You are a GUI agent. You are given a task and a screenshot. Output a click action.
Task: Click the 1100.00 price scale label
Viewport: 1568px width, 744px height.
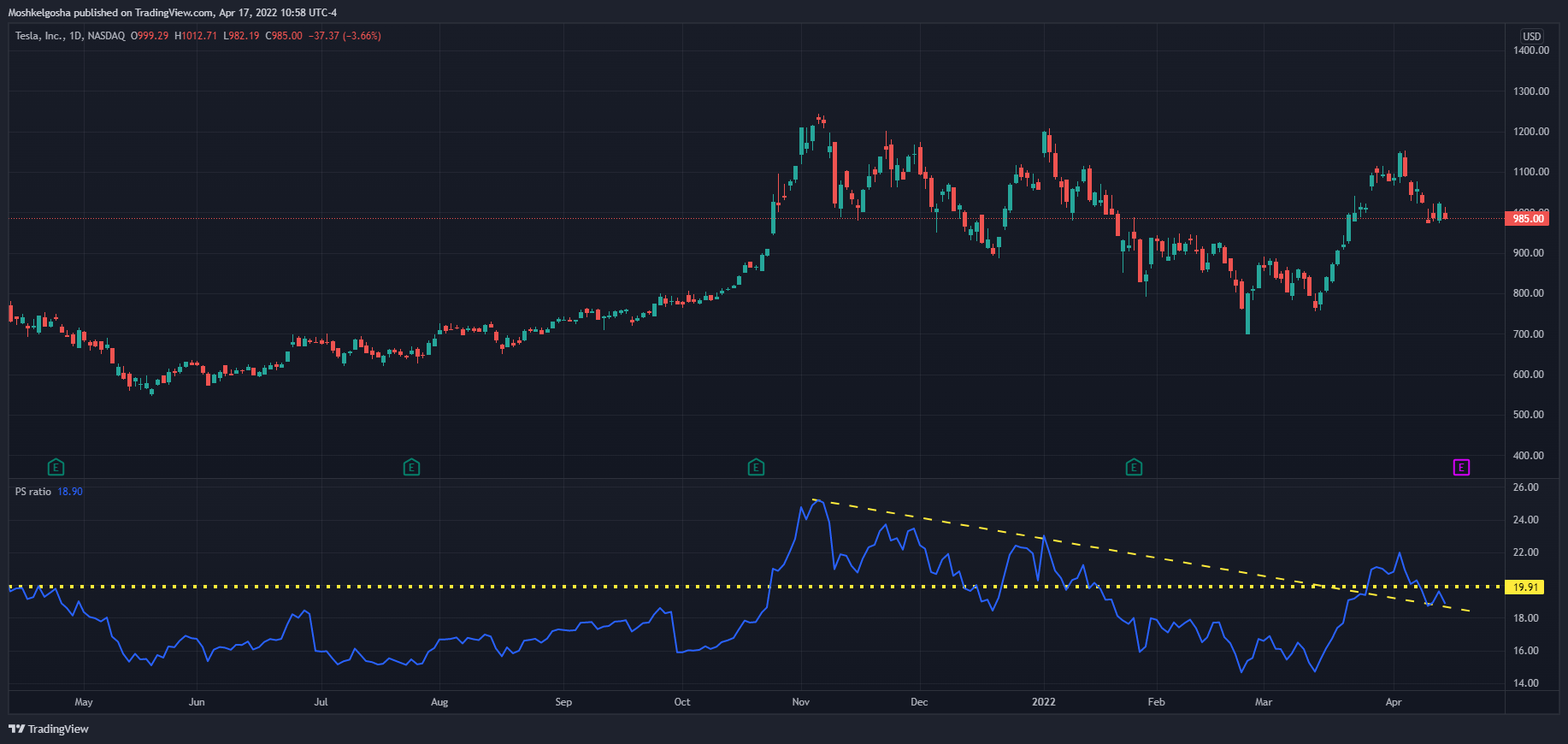coord(1530,172)
